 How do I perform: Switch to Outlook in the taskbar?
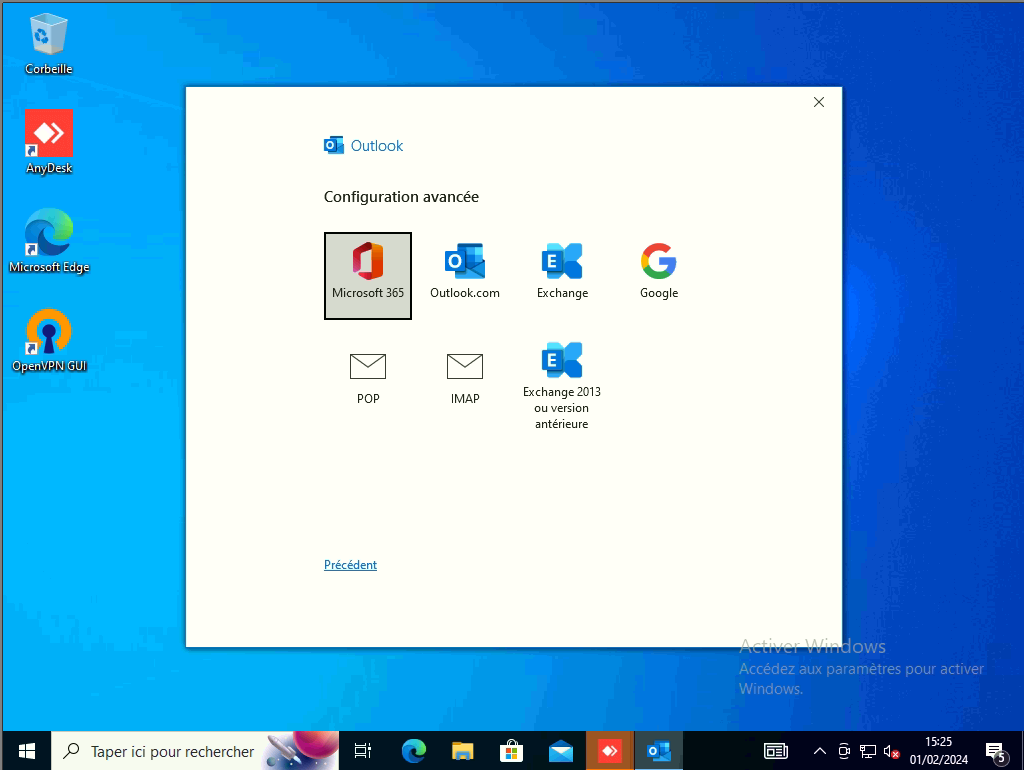(658, 751)
